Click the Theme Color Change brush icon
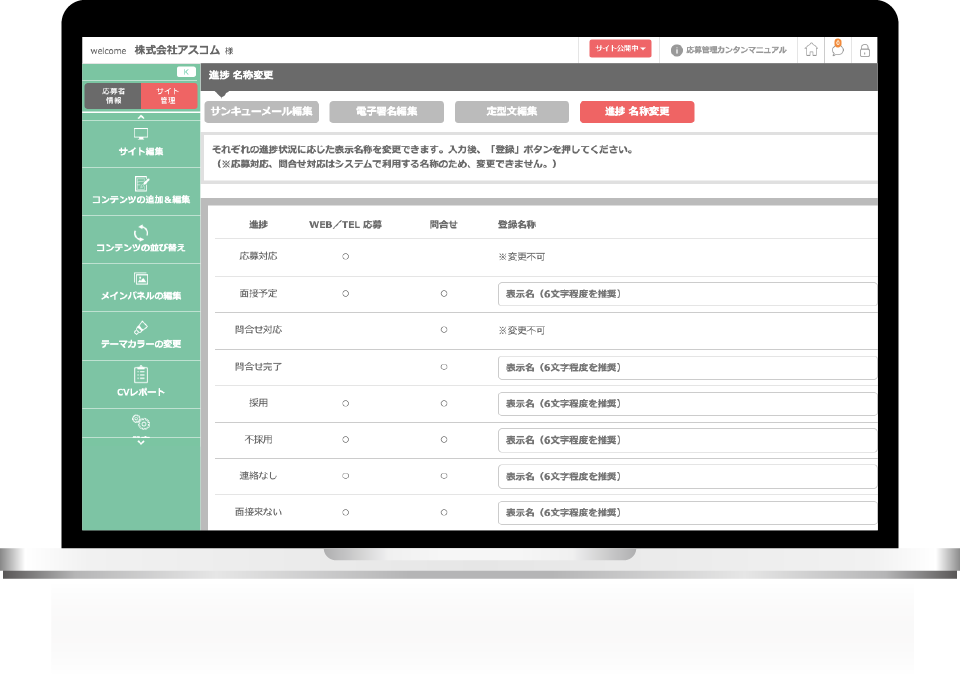Image resolution: width=960 pixels, height=700 pixels. click(x=141, y=327)
